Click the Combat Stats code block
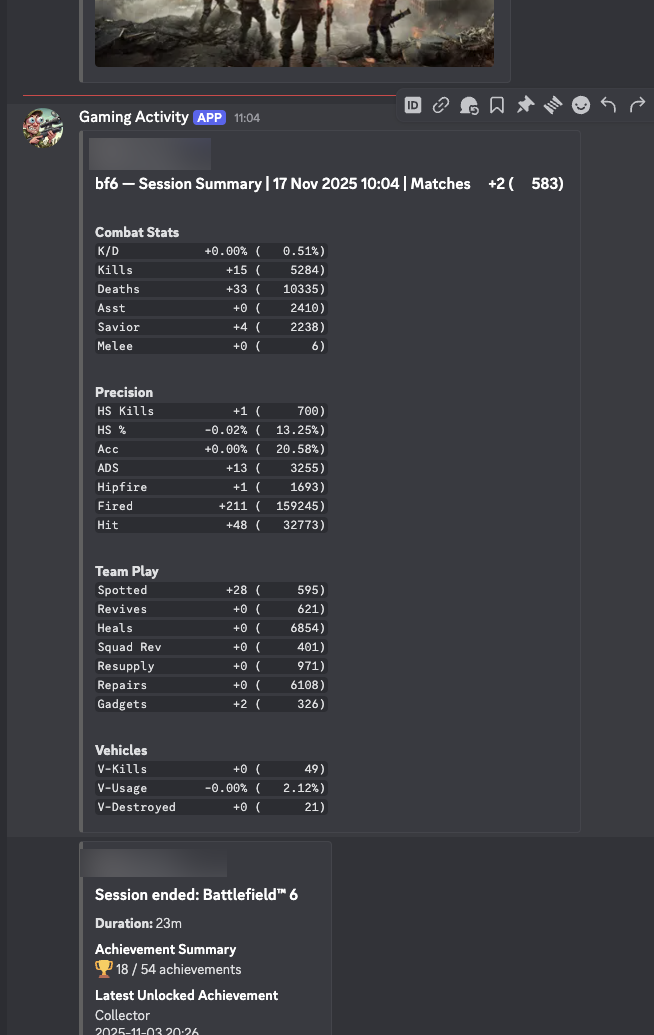This screenshot has width=654, height=1035. pyautogui.click(x=210, y=298)
